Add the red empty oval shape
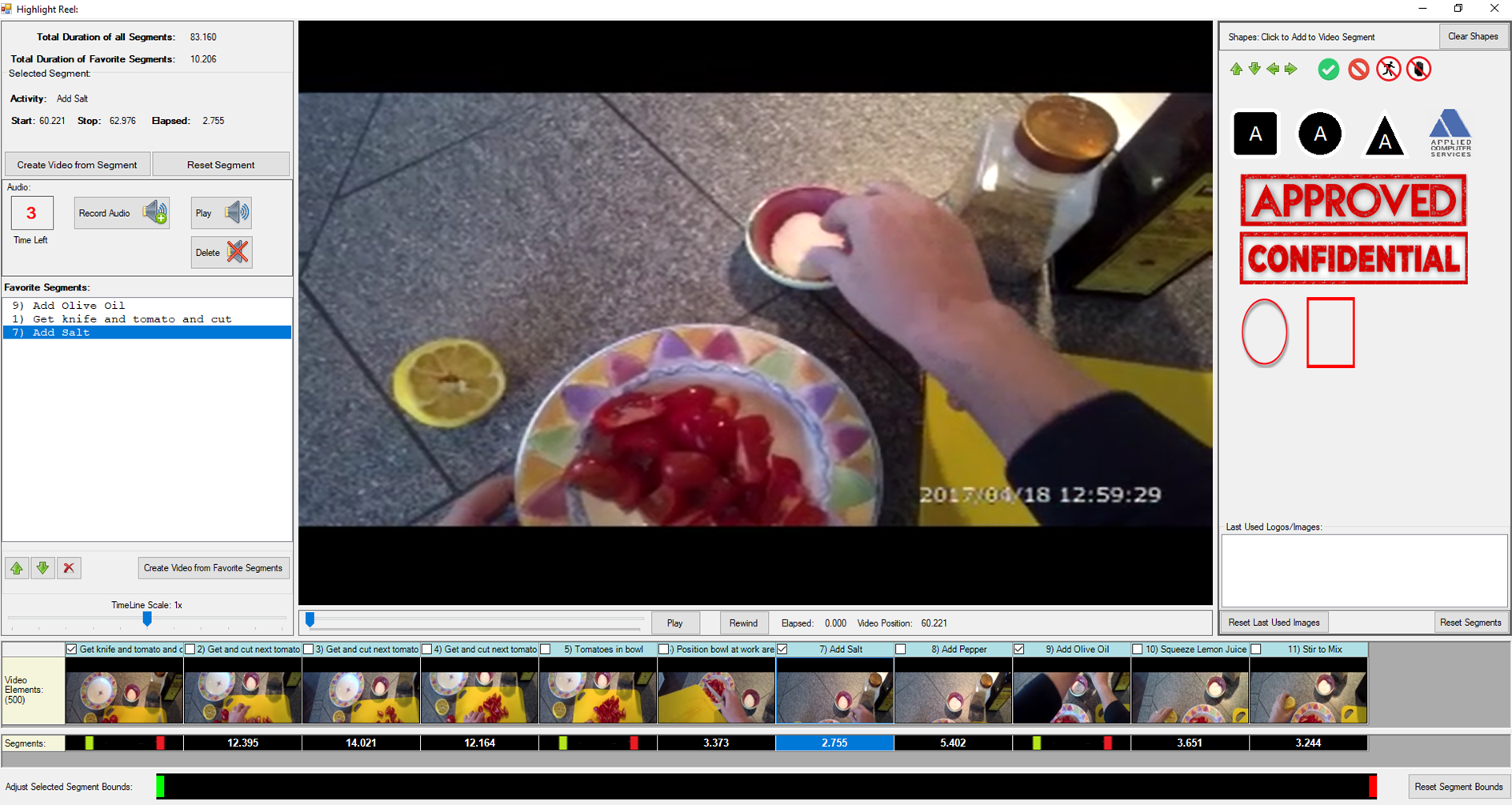 pyautogui.click(x=1264, y=332)
